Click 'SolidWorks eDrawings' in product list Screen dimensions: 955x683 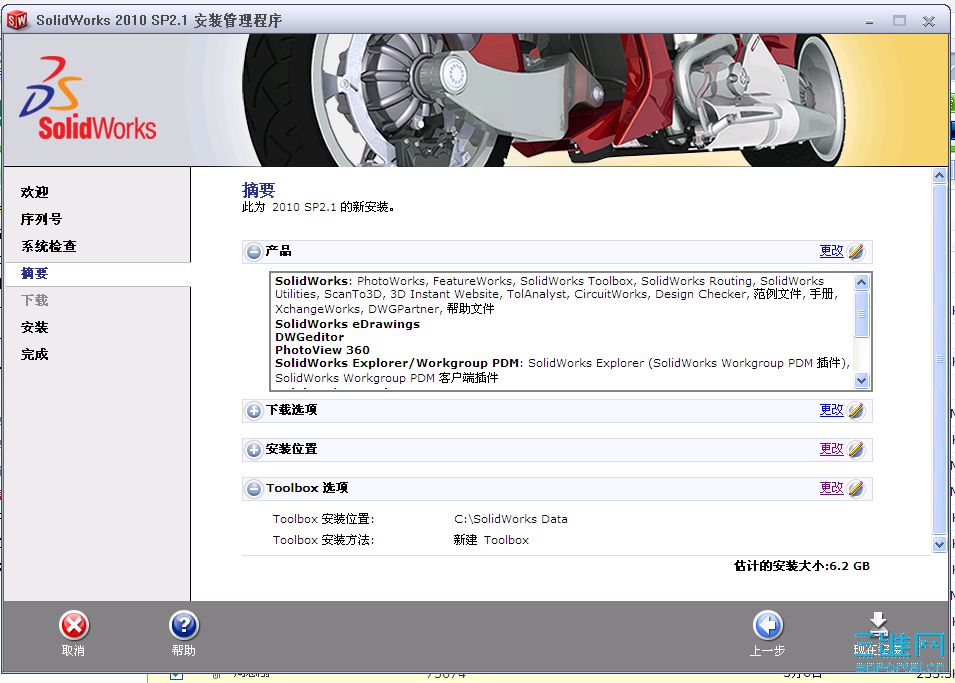click(x=347, y=324)
